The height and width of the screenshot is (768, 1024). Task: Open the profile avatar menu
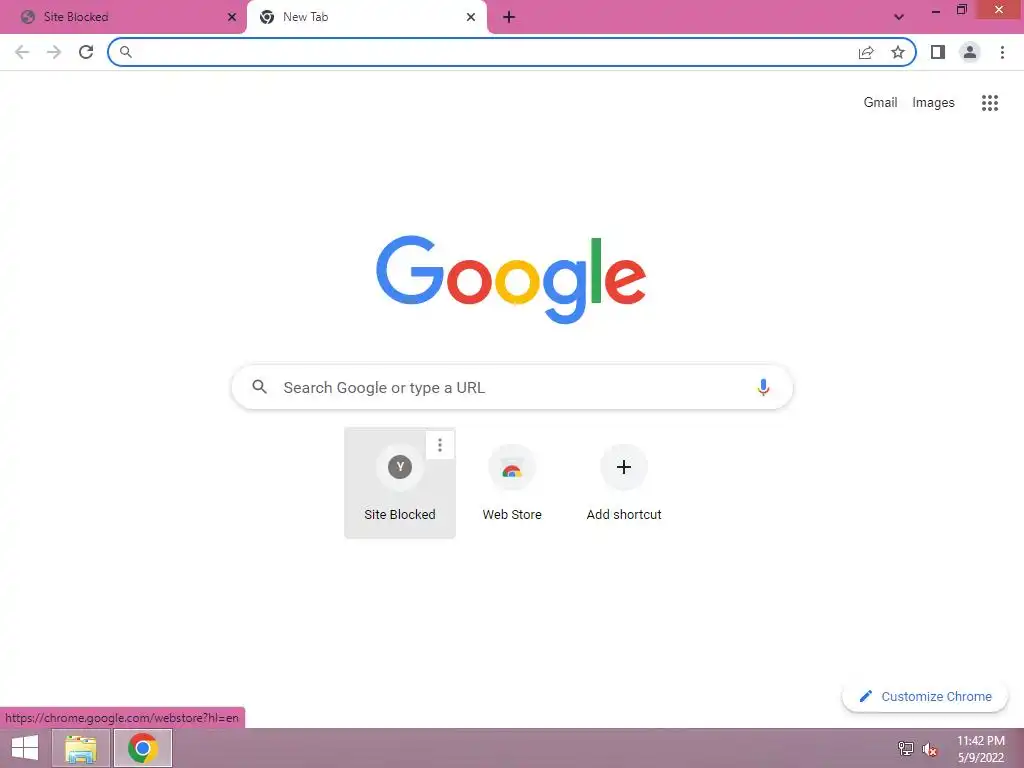[x=970, y=52]
